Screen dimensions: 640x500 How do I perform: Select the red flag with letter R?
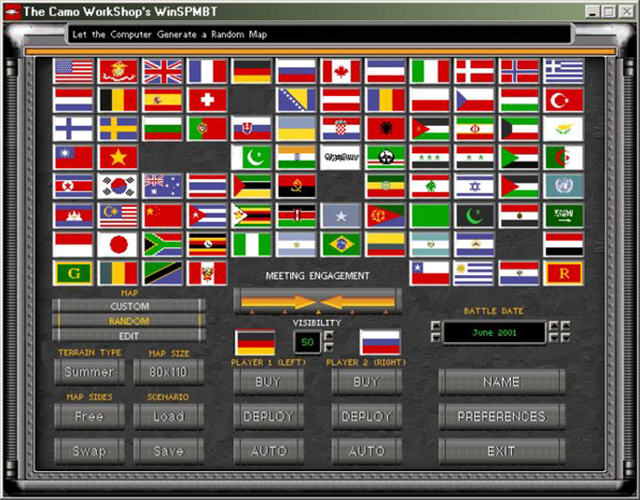(x=563, y=273)
